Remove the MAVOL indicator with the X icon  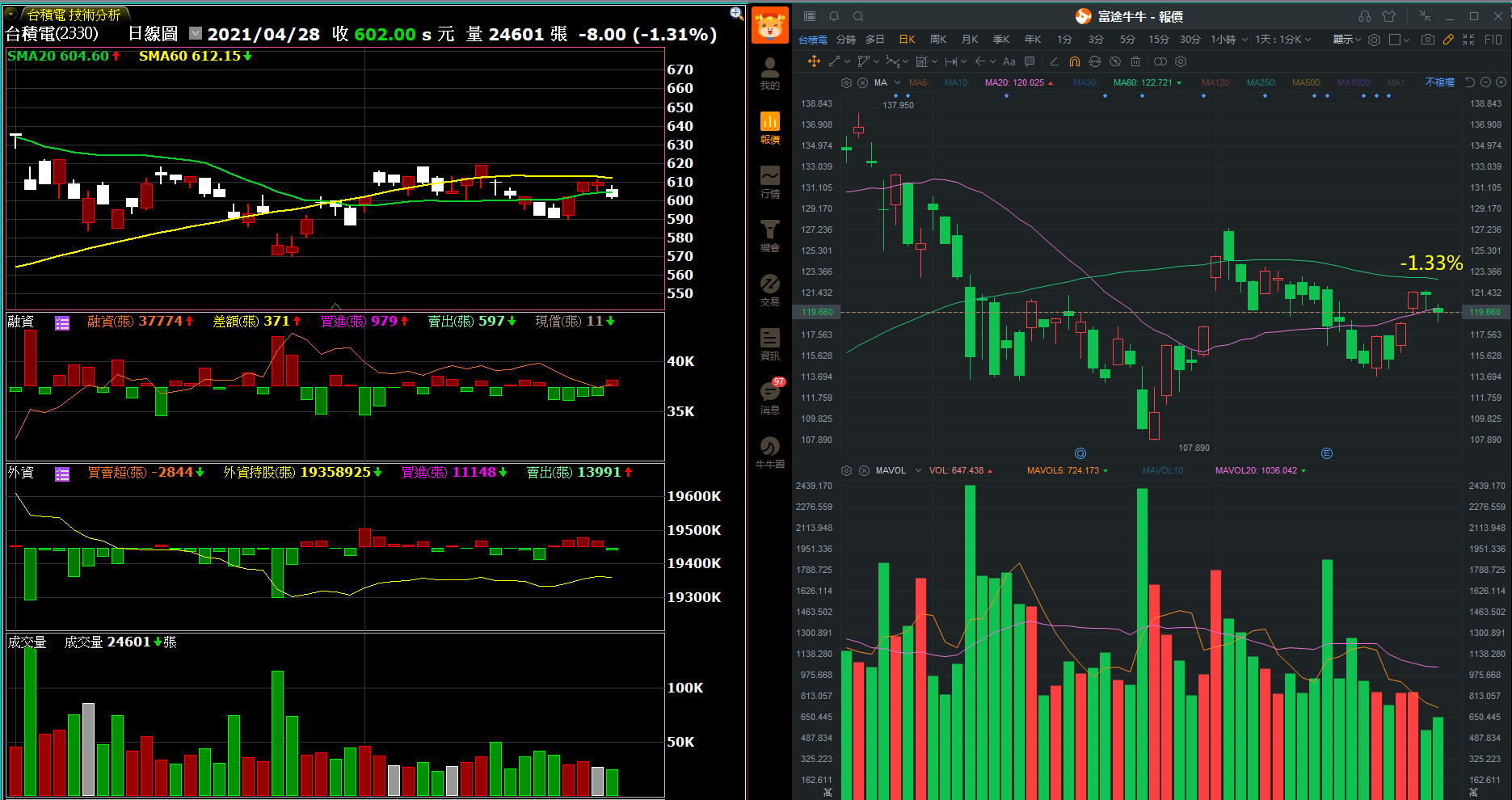coord(864,470)
